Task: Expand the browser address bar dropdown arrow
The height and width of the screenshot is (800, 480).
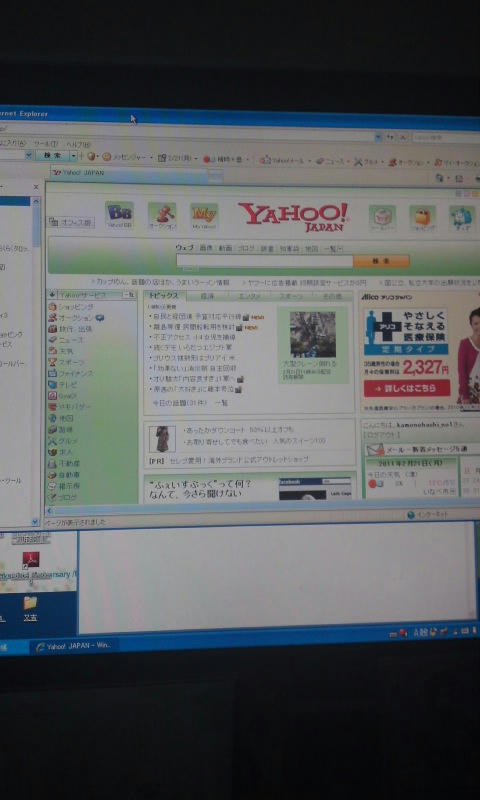Action: coord(378,137)
